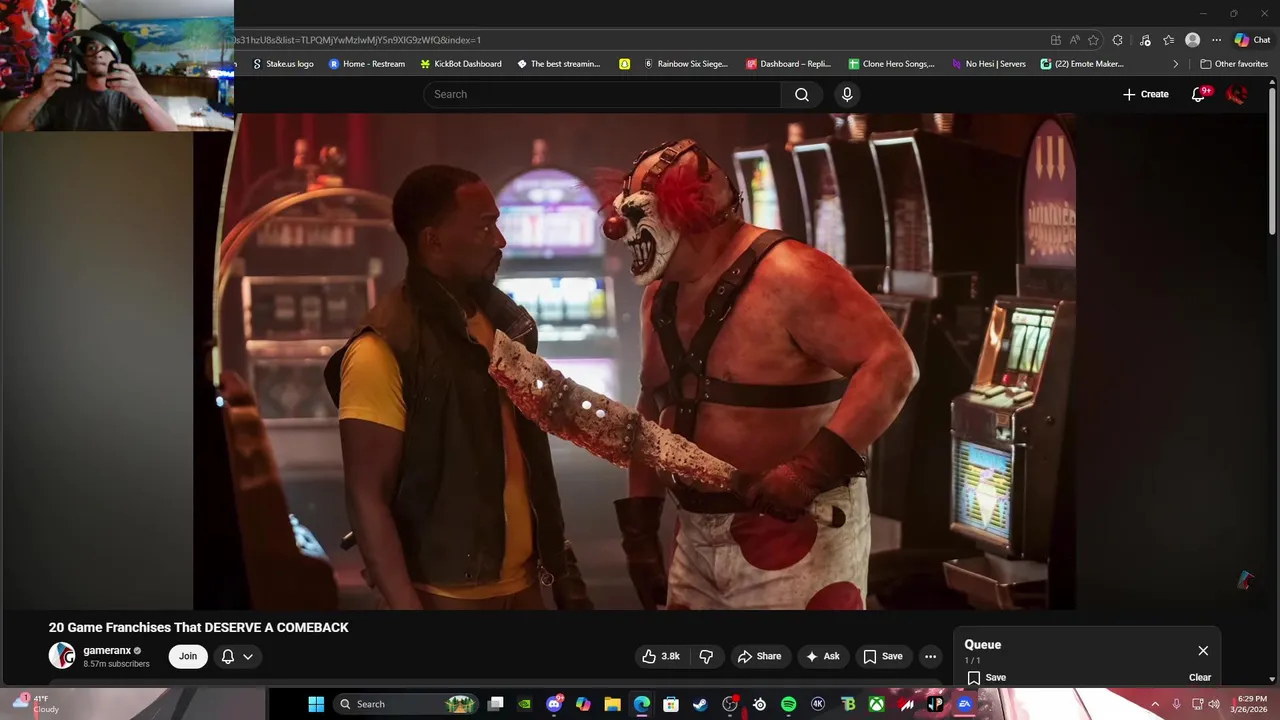Open Xbox app from the taskbar
This screenshot has height=720, width=1280.
[x=876, y=704]
